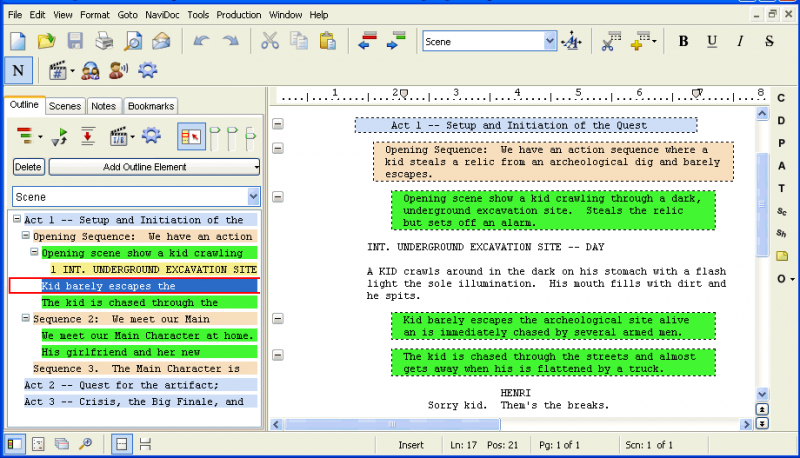The image size is (800, 458).
Task: Click the clapperboard icon in Outline panel
Action: (x=119, y=136)
